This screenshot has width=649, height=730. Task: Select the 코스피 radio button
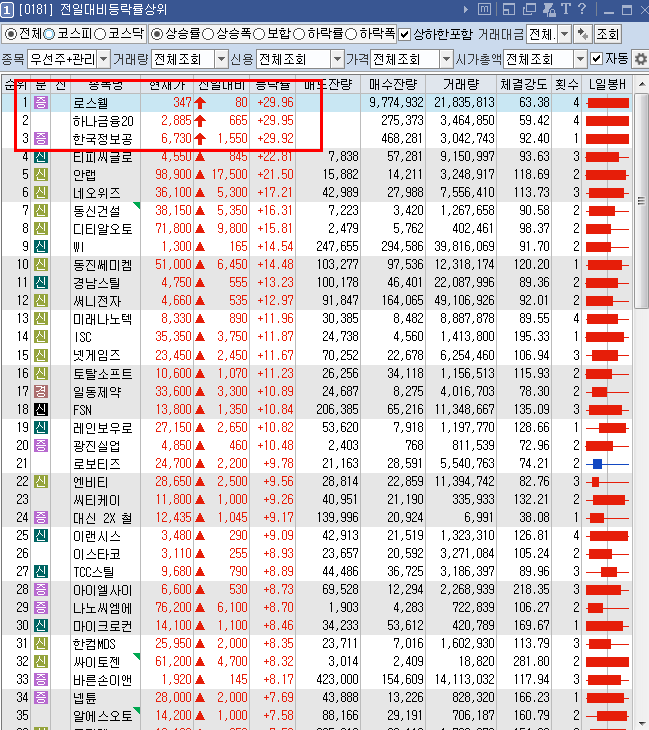[49, 34]
